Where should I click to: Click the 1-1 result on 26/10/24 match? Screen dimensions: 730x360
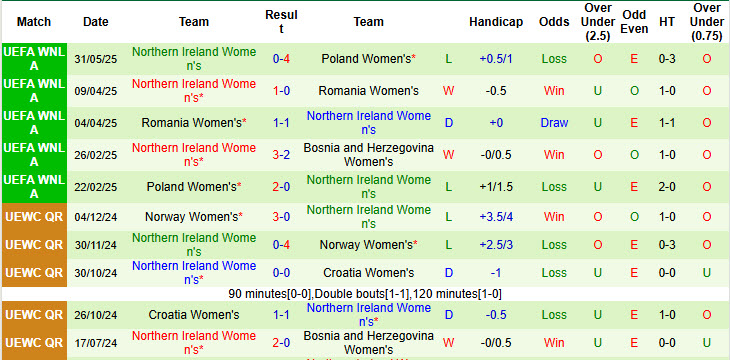coord(281,315)
